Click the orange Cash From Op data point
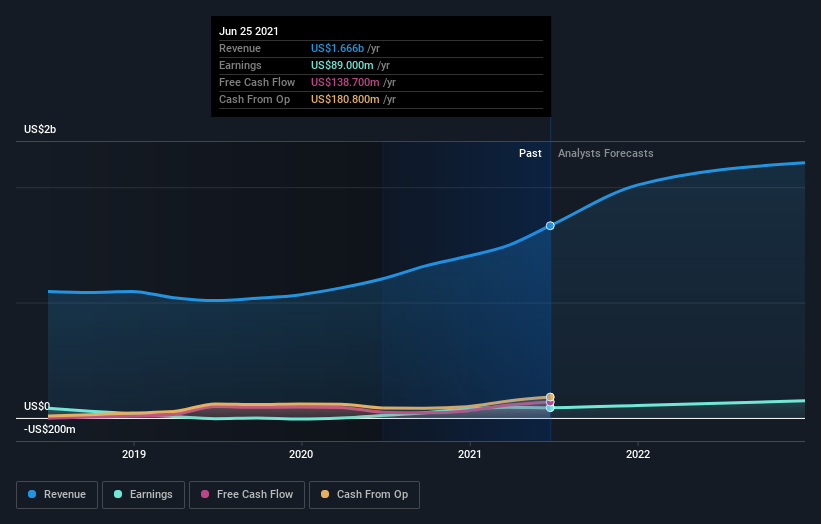This screenshot has width=821, height=524. [x=550, y=397]
